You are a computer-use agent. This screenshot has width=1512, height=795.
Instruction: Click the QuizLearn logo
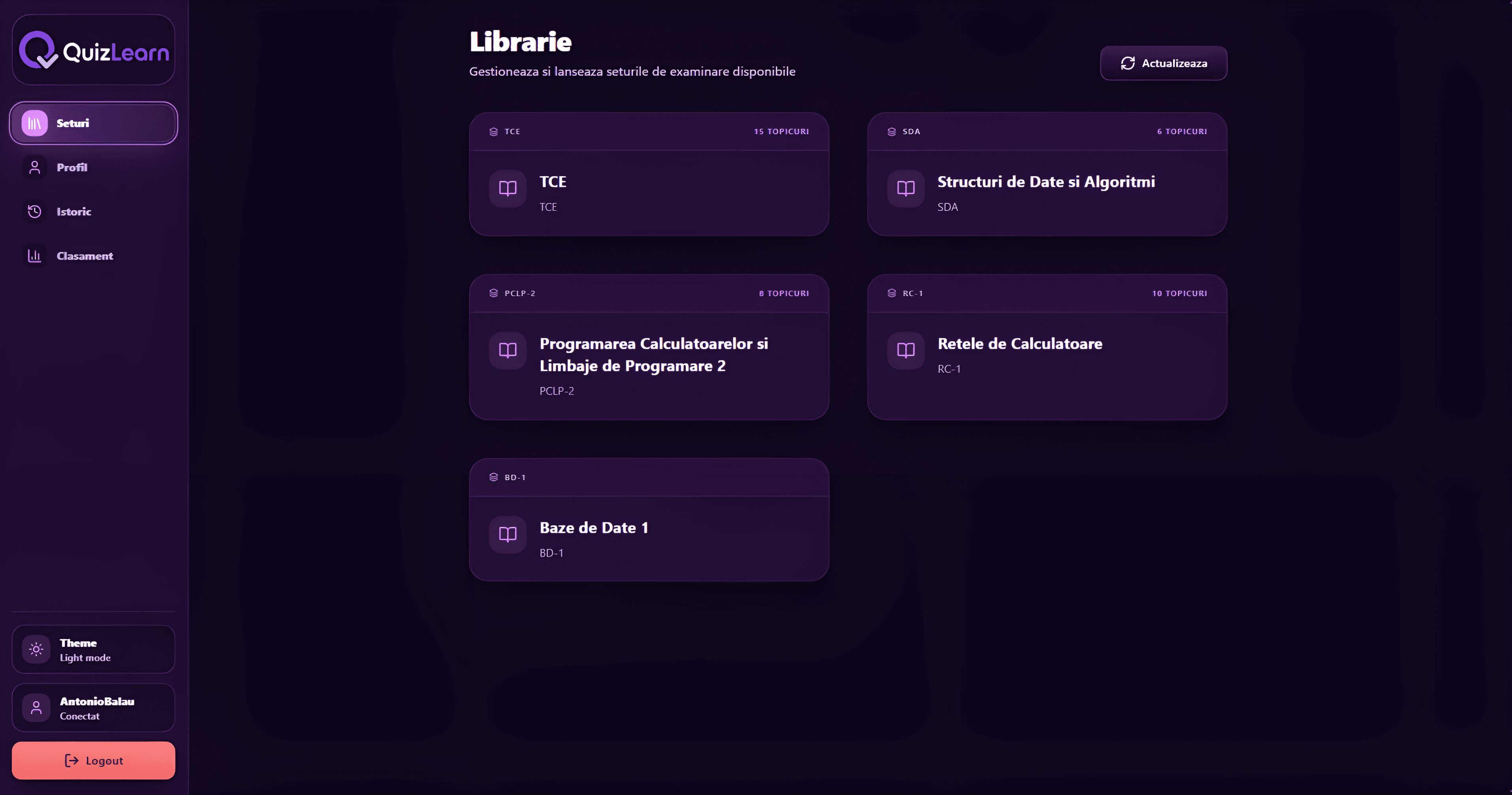coord(94,51)
